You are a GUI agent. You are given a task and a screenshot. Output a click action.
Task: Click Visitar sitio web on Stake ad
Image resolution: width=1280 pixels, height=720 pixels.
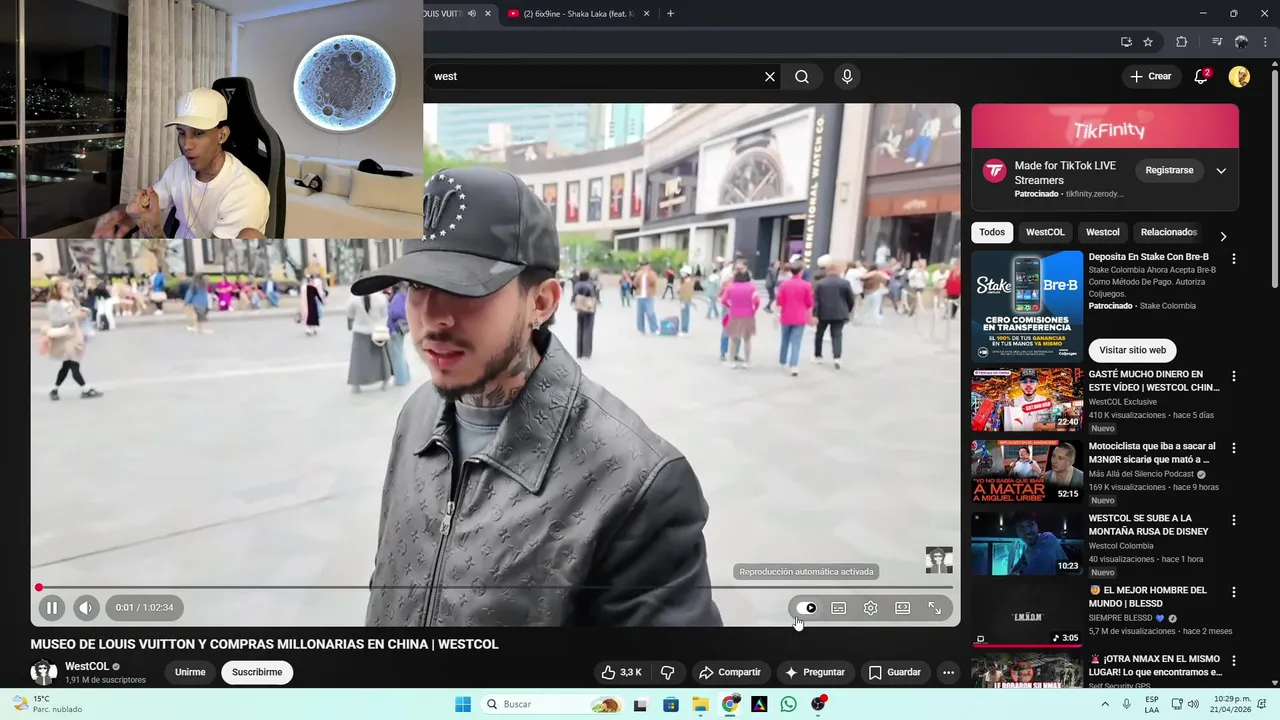pyautogui.click(x=1132, y=350)
